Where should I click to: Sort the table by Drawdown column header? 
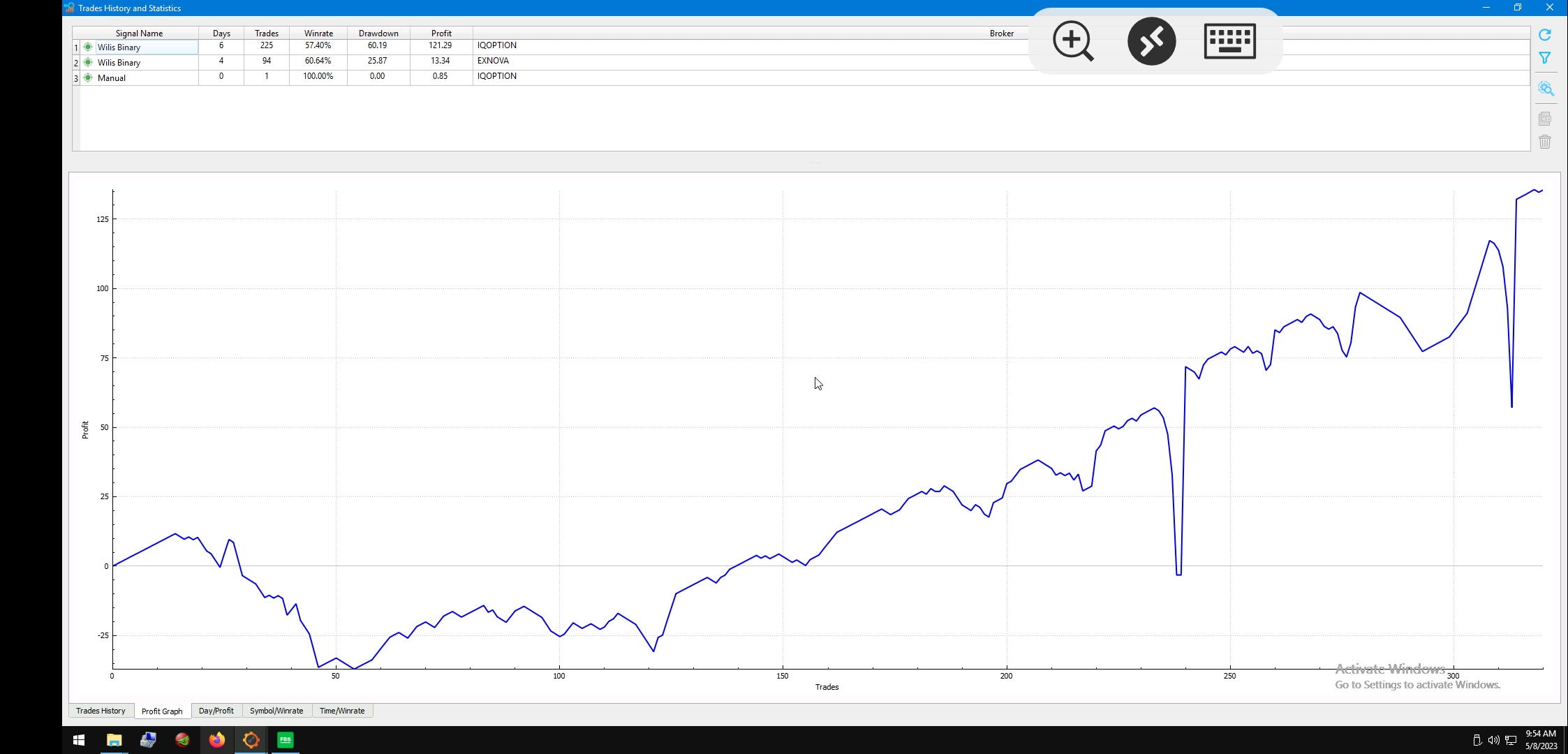[x=378, y=33]
